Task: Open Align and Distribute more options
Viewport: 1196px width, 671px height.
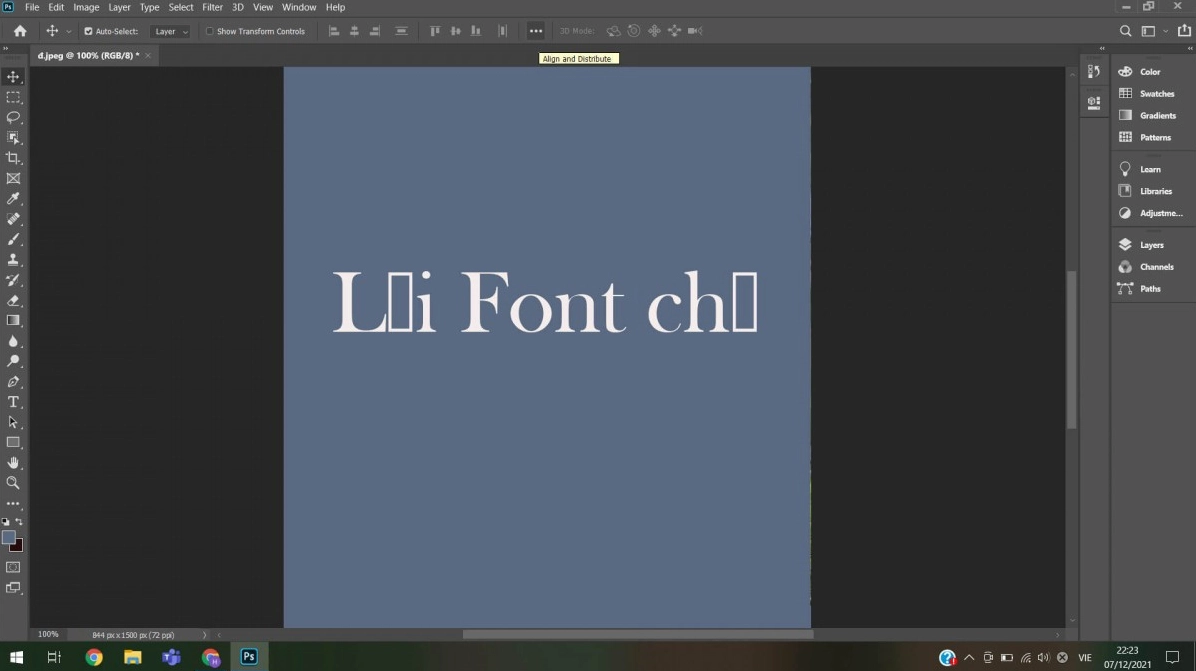Action: pyautogui.click(x=535, y=31)
